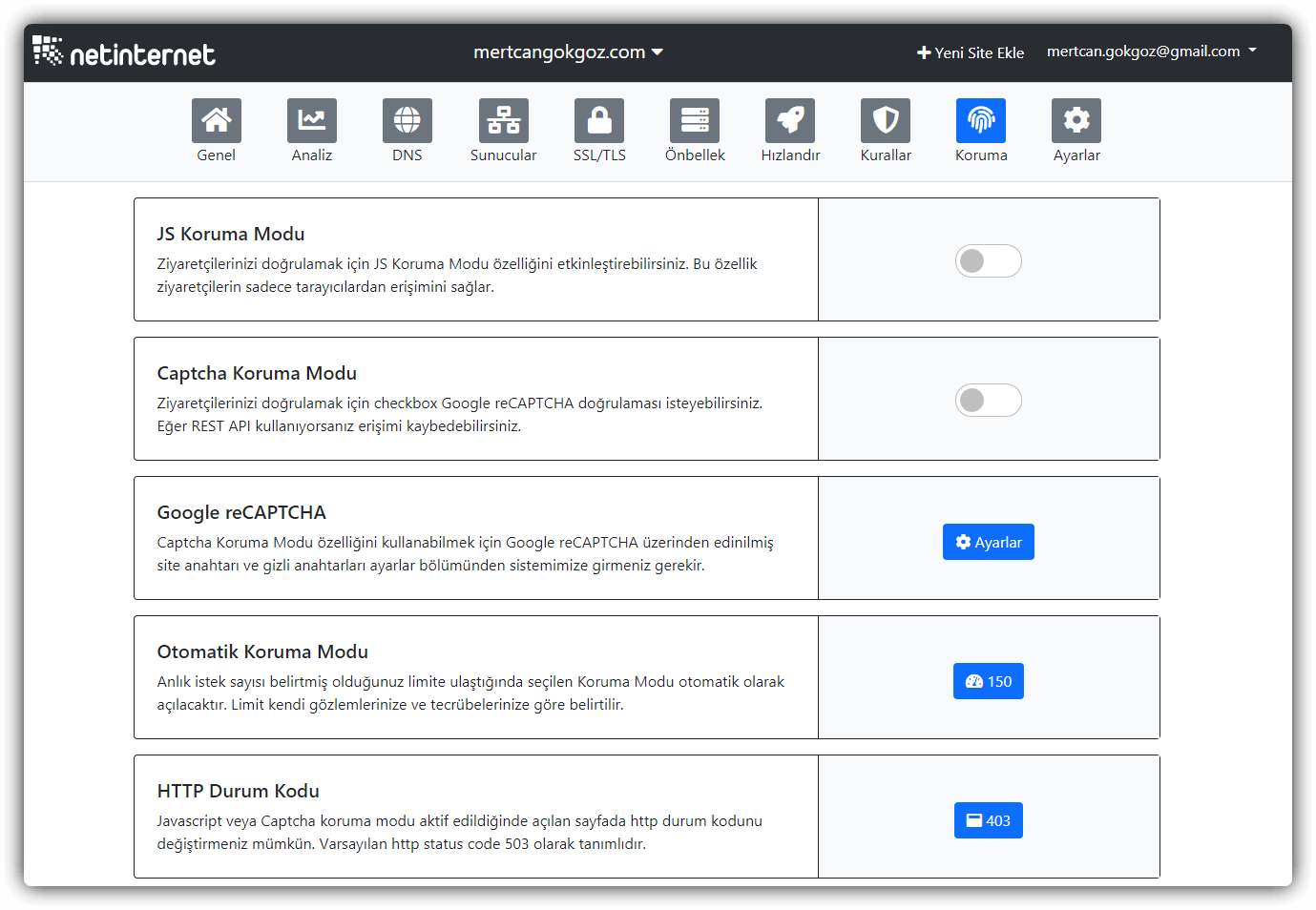Click the Google reCAPTCHA heading

(241, 512)
